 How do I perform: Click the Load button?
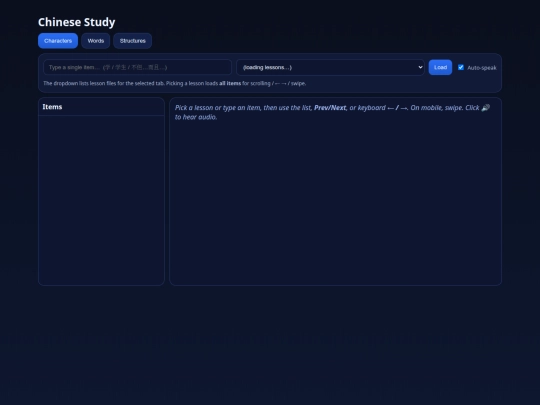point(440,67)
